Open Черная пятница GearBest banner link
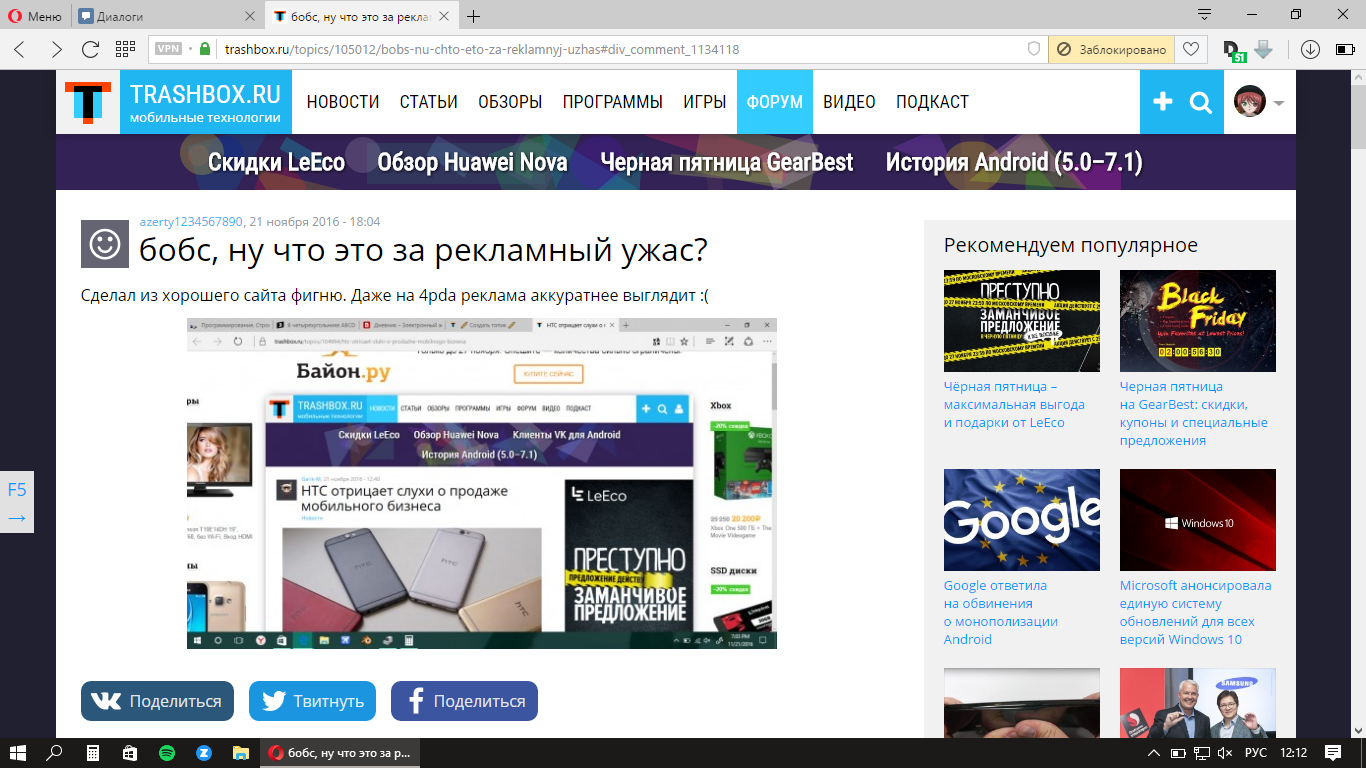 pyautogui.click(x=727, y=163)
